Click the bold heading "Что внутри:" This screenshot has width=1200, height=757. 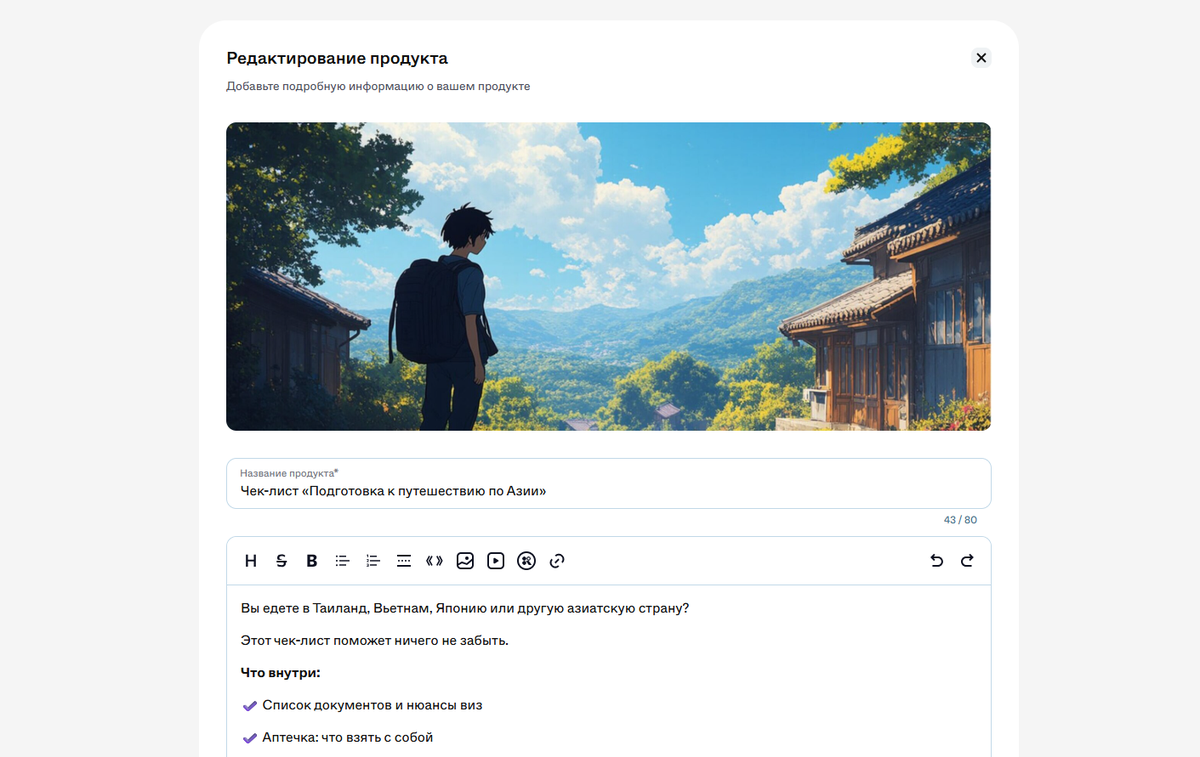(280, 673)
